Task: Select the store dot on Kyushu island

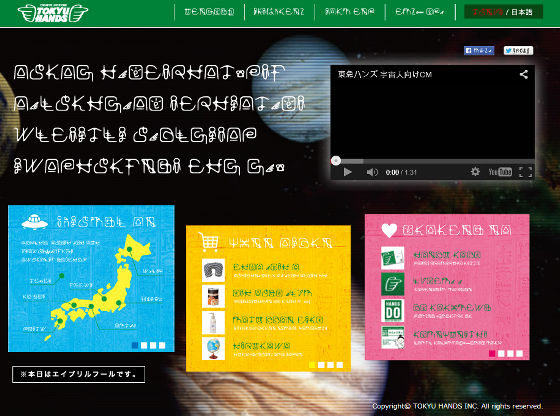Action: (x=60, y=321)
